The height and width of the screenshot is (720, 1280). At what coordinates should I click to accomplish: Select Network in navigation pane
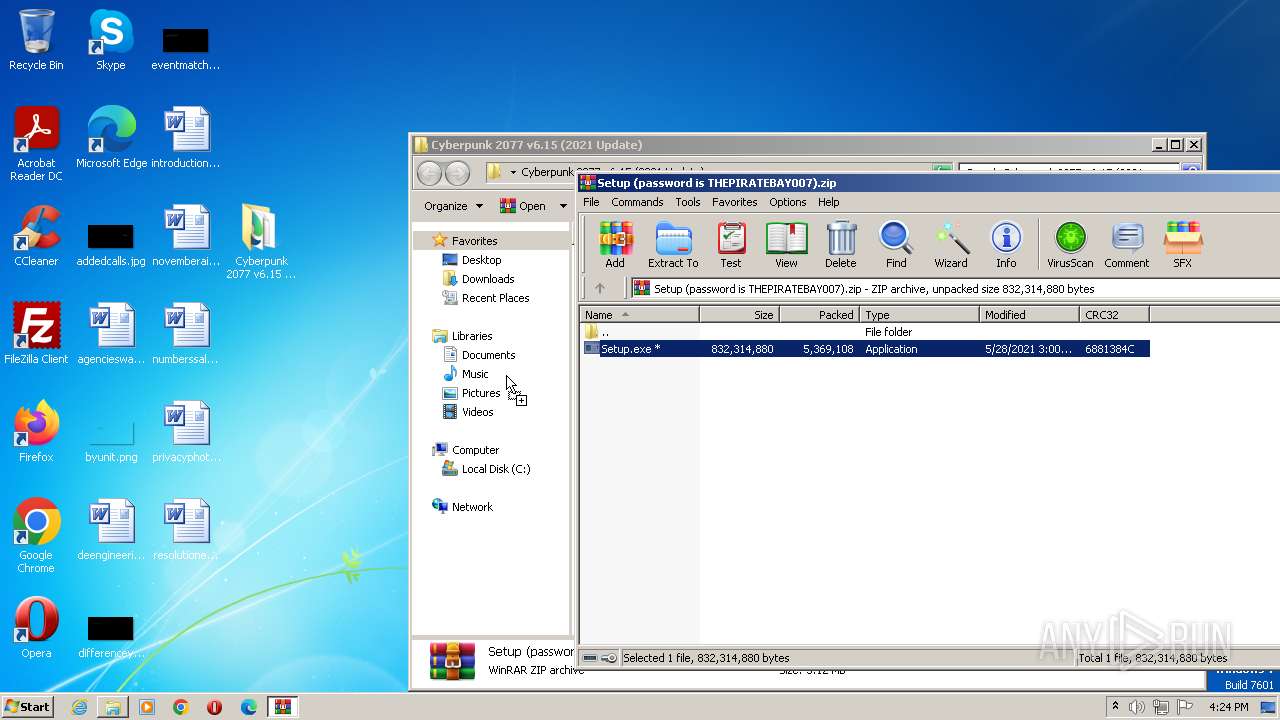point(472,507)
